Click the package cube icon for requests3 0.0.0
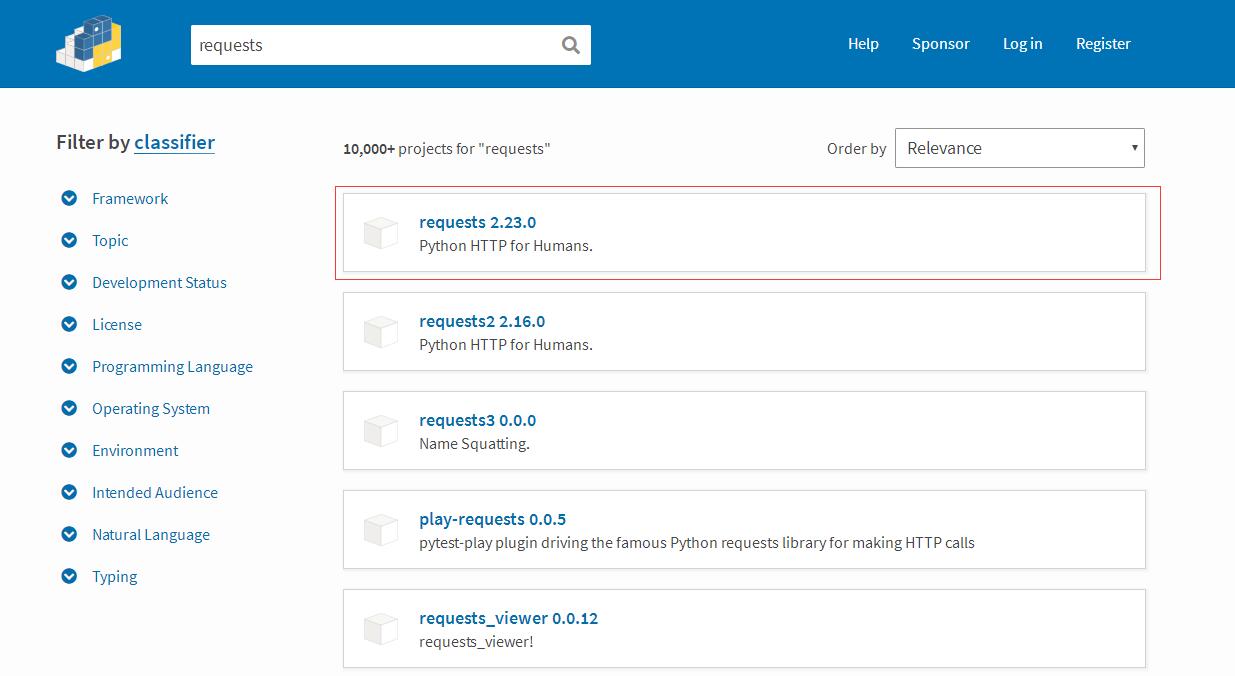 tap(381, 431)
